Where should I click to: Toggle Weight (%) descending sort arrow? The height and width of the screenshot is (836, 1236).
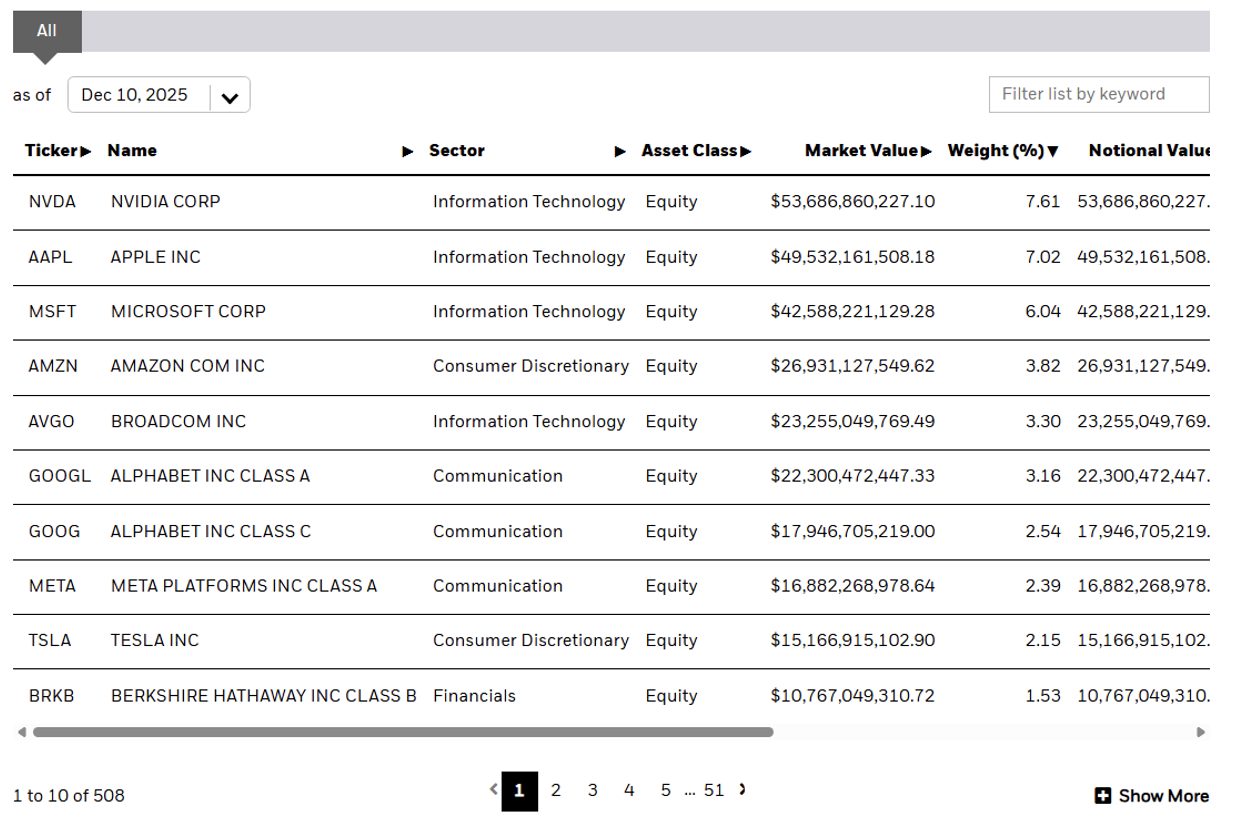click(1052, 152)
